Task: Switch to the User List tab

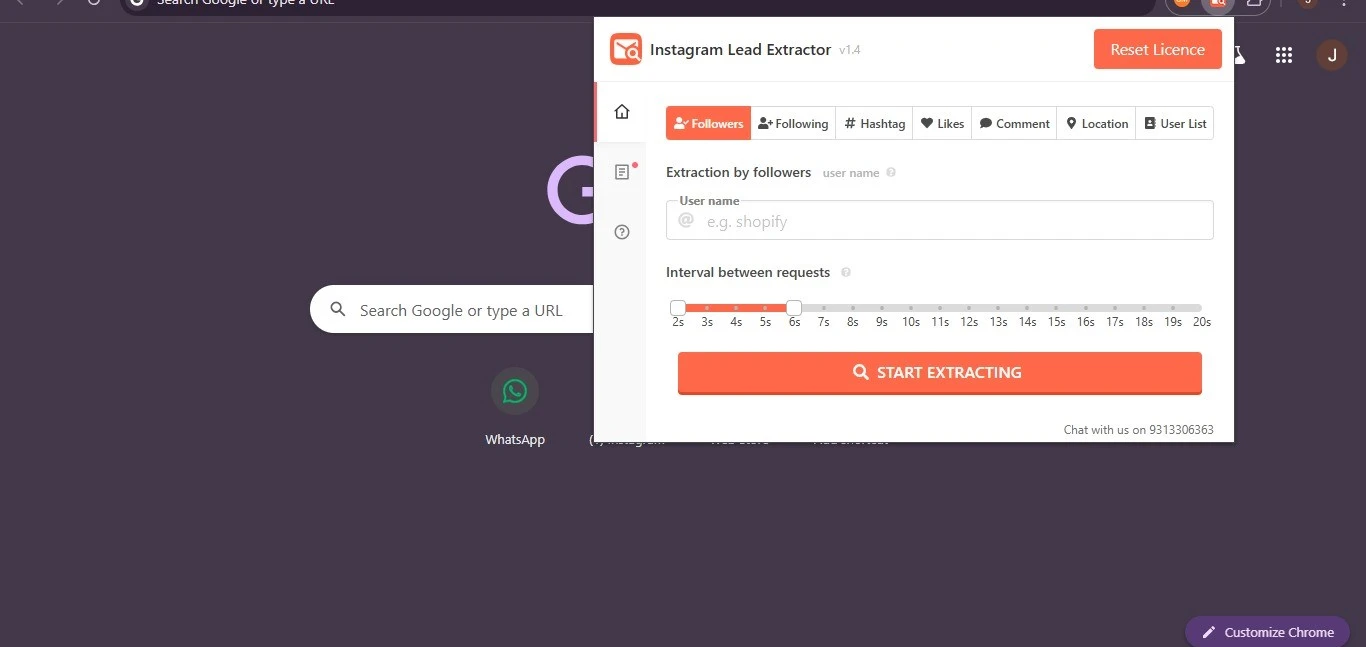Action: [x=1175, y=123]
